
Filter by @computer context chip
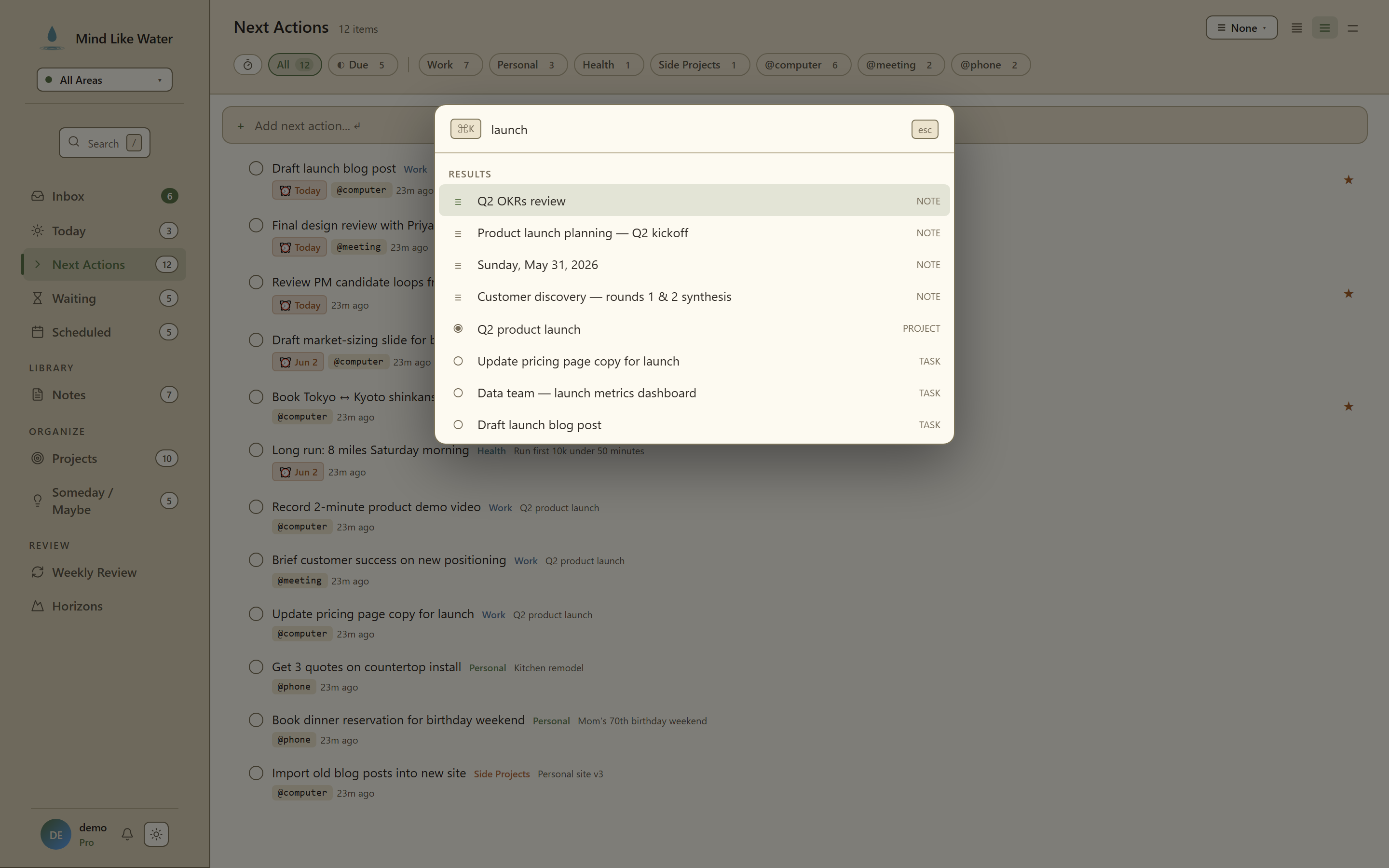coord(803,65)
